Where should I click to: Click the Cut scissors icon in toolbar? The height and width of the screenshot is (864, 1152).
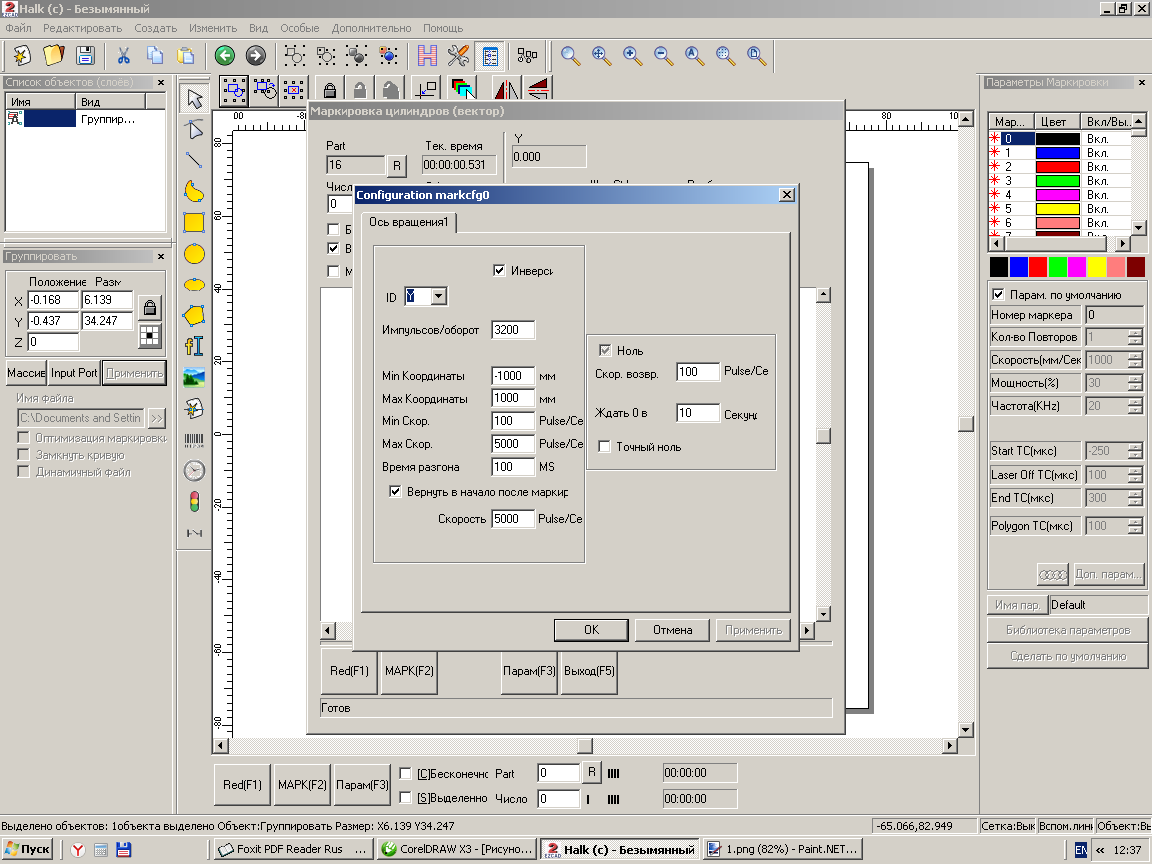coord(123,55)
